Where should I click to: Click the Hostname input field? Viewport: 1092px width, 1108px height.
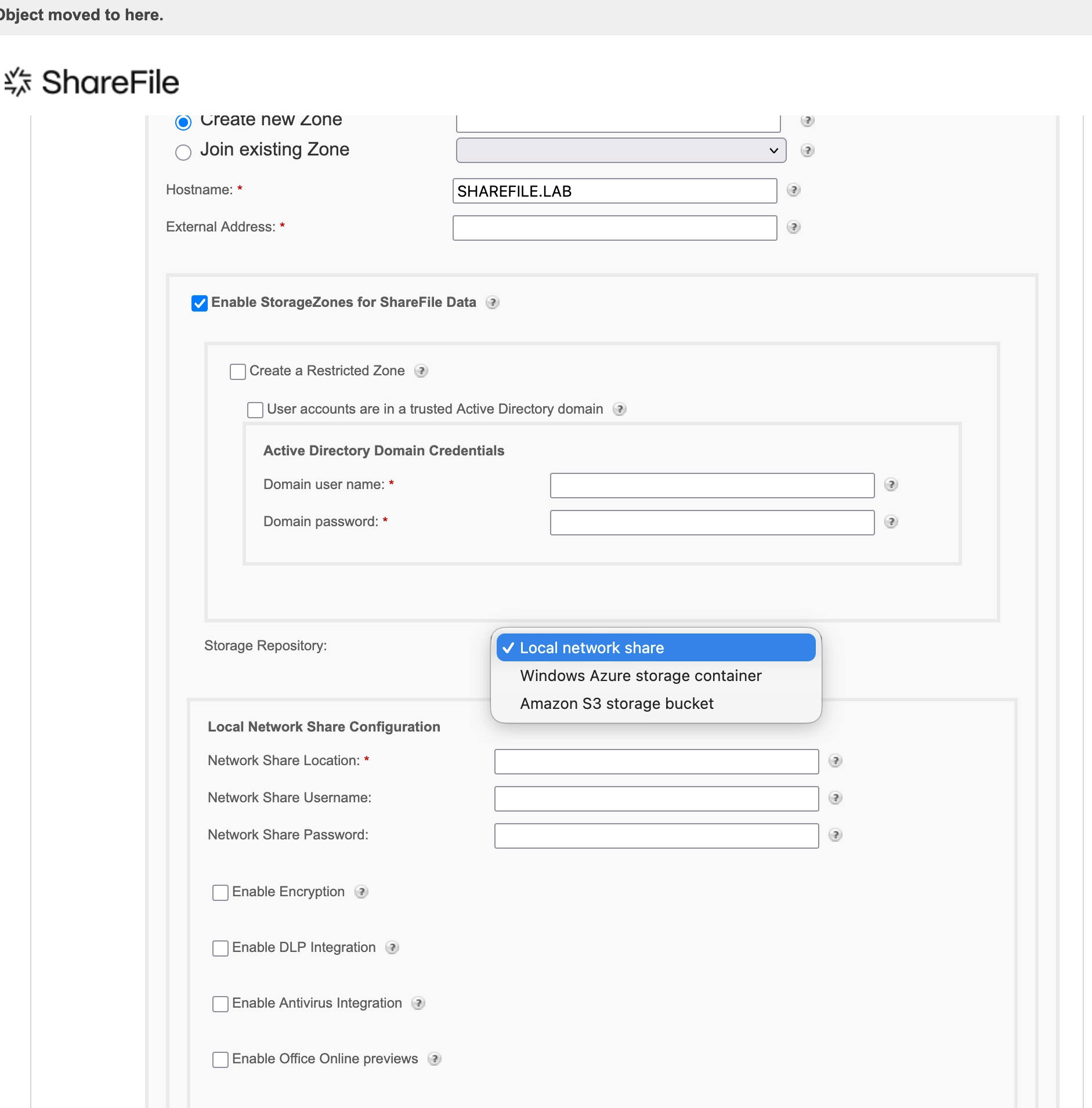pyautogui.click(x=615, y=191)
